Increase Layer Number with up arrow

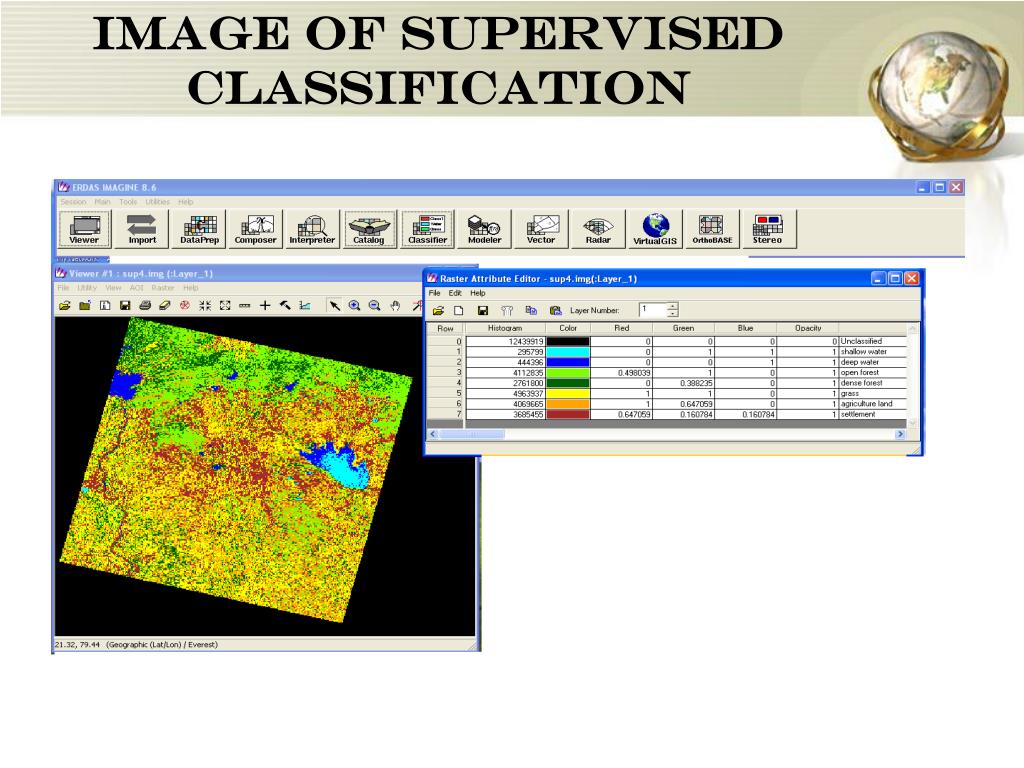coord(673,306)
